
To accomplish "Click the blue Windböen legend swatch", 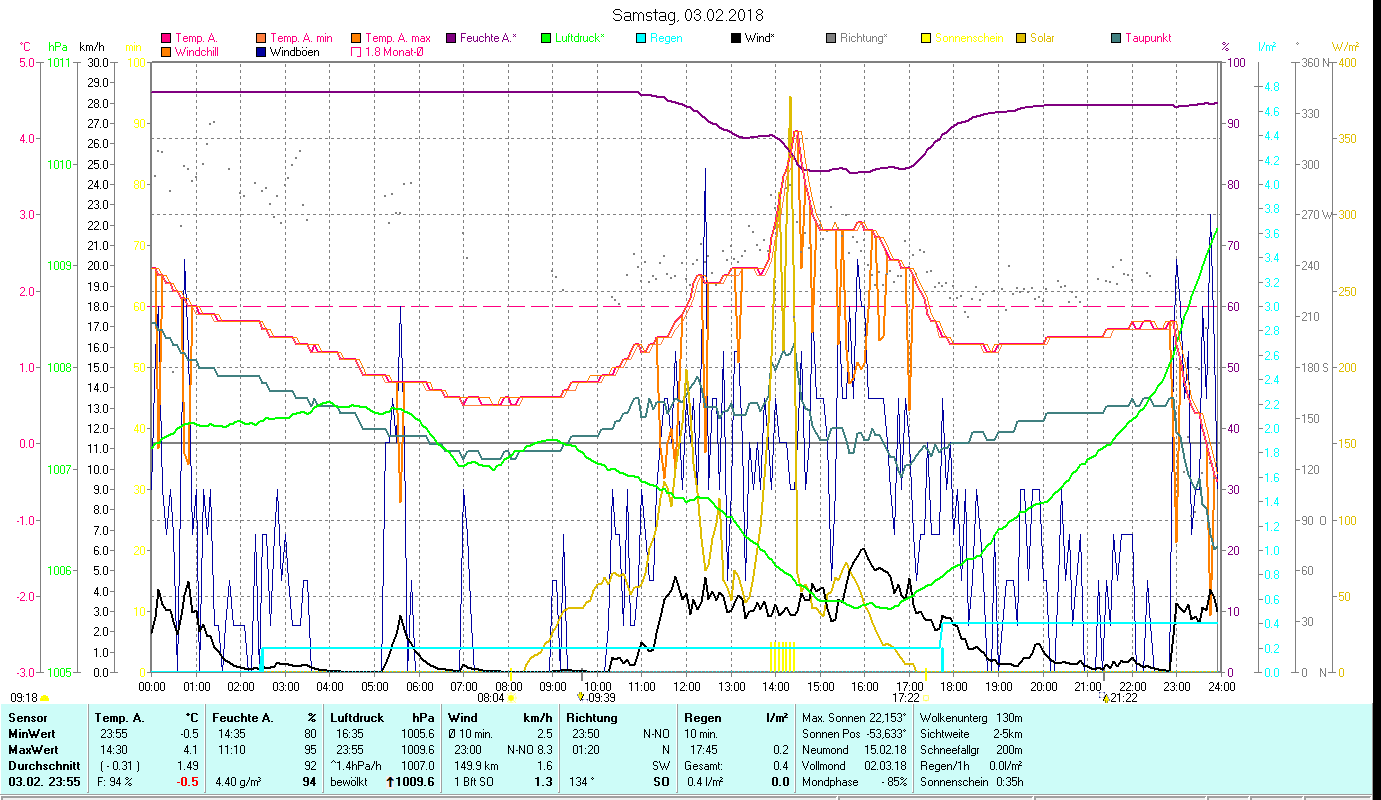I will (261, 52).
